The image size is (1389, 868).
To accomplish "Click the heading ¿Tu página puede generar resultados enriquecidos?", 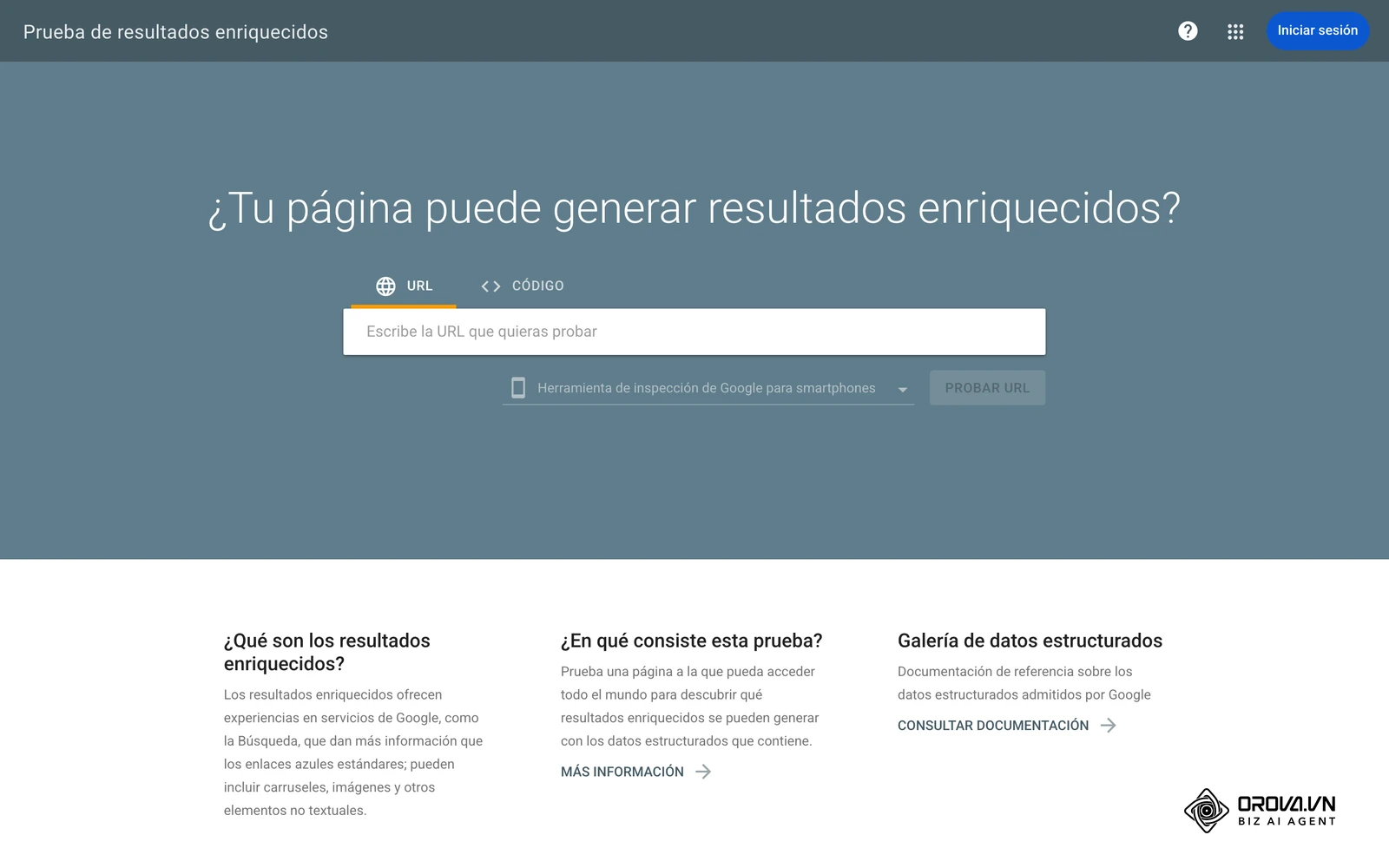I will (694, 208).
